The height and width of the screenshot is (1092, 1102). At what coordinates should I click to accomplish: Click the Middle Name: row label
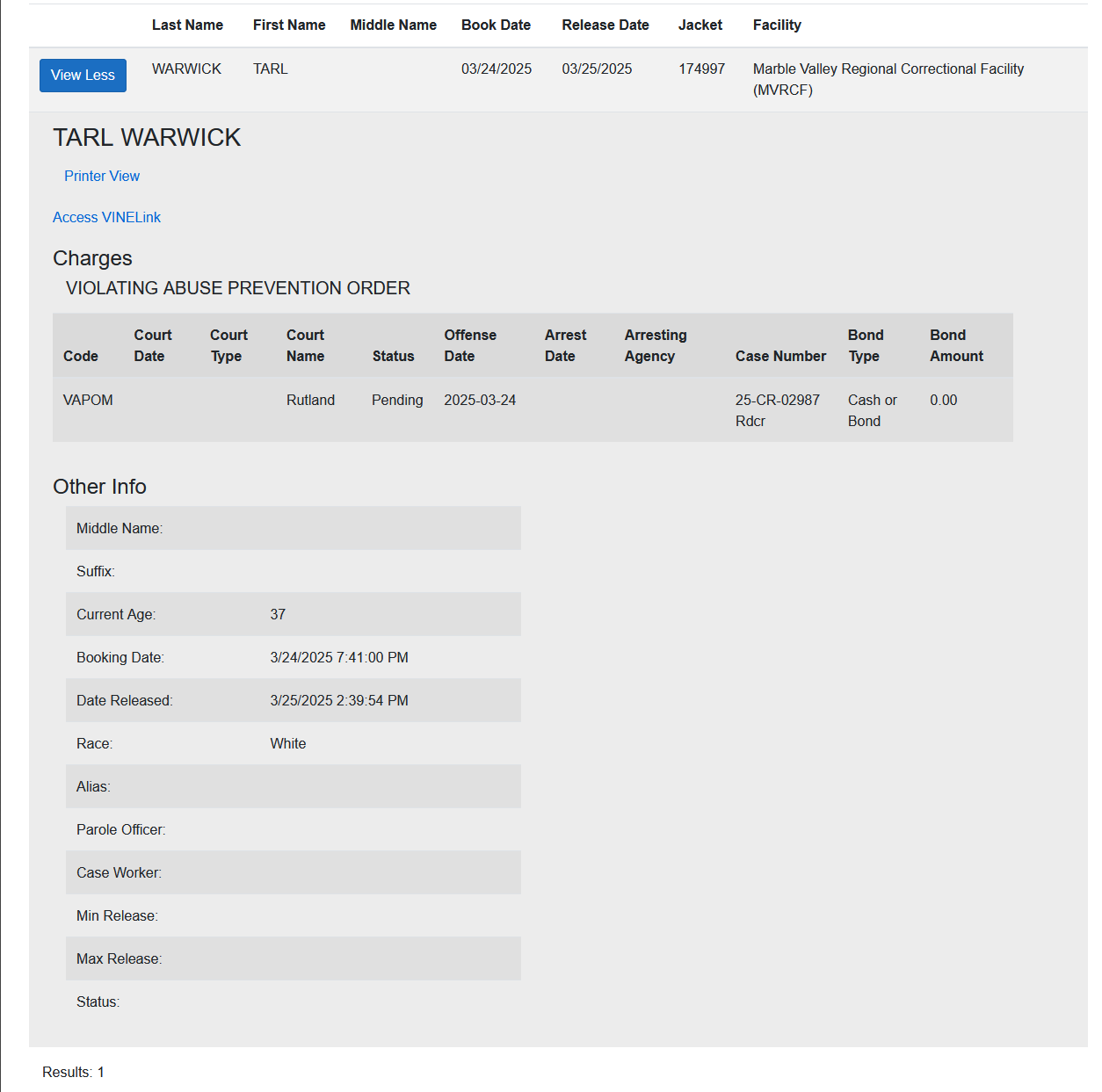coord(120,528)
